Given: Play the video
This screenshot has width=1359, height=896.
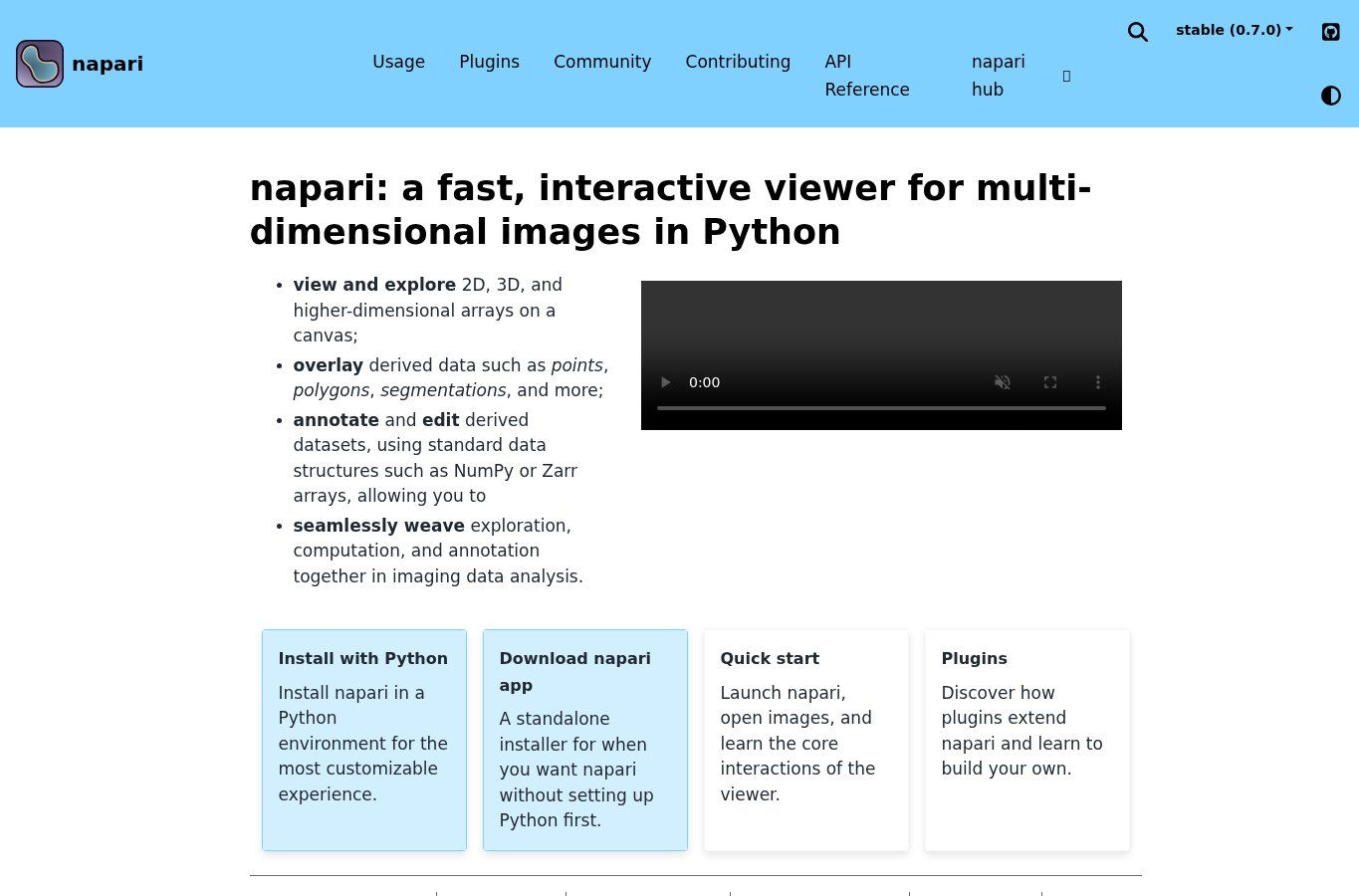Looking at the screenshot, I should [666, 382].
